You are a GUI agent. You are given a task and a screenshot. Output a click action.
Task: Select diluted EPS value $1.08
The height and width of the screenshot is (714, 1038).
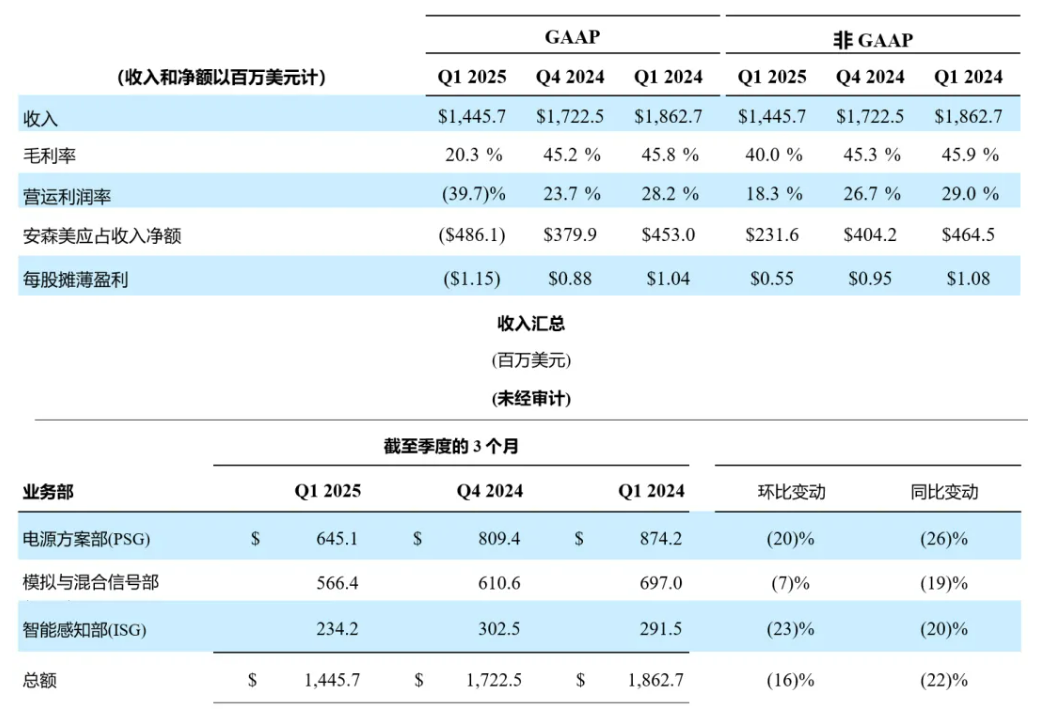968,279
